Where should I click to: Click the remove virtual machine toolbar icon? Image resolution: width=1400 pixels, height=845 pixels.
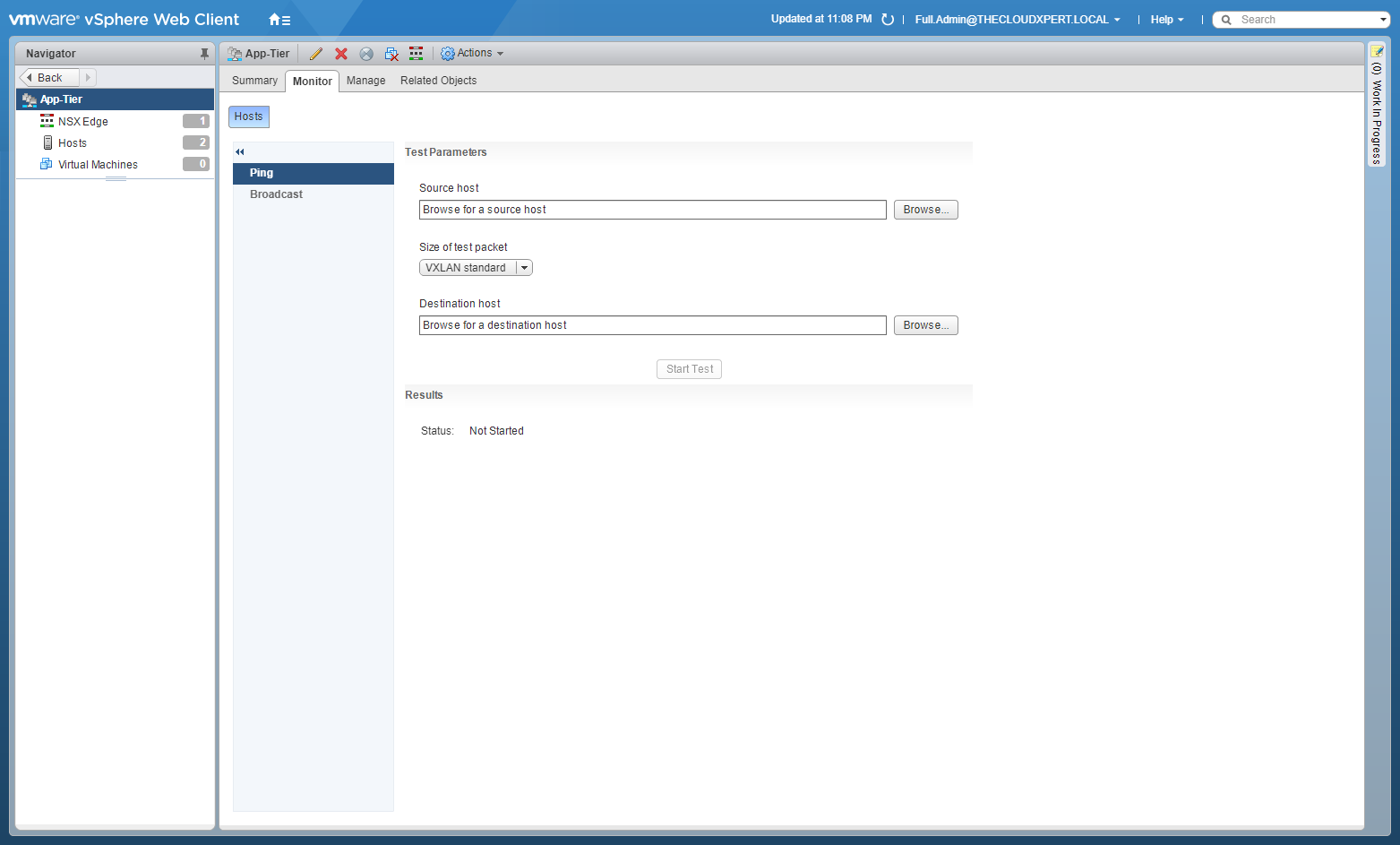(391, 54)
